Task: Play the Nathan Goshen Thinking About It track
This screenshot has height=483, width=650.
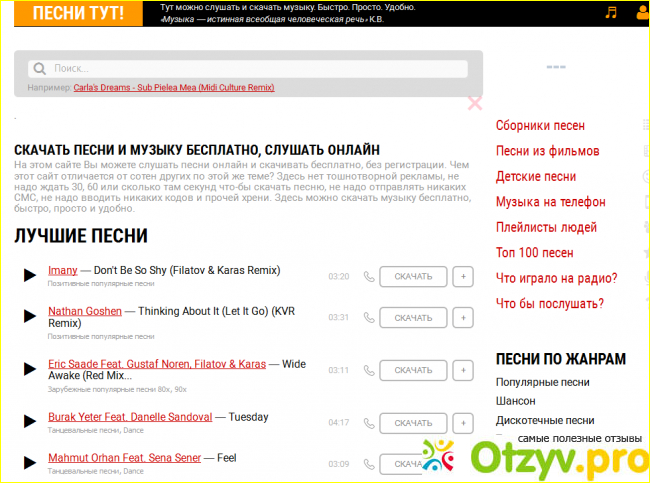Action: 30,316
